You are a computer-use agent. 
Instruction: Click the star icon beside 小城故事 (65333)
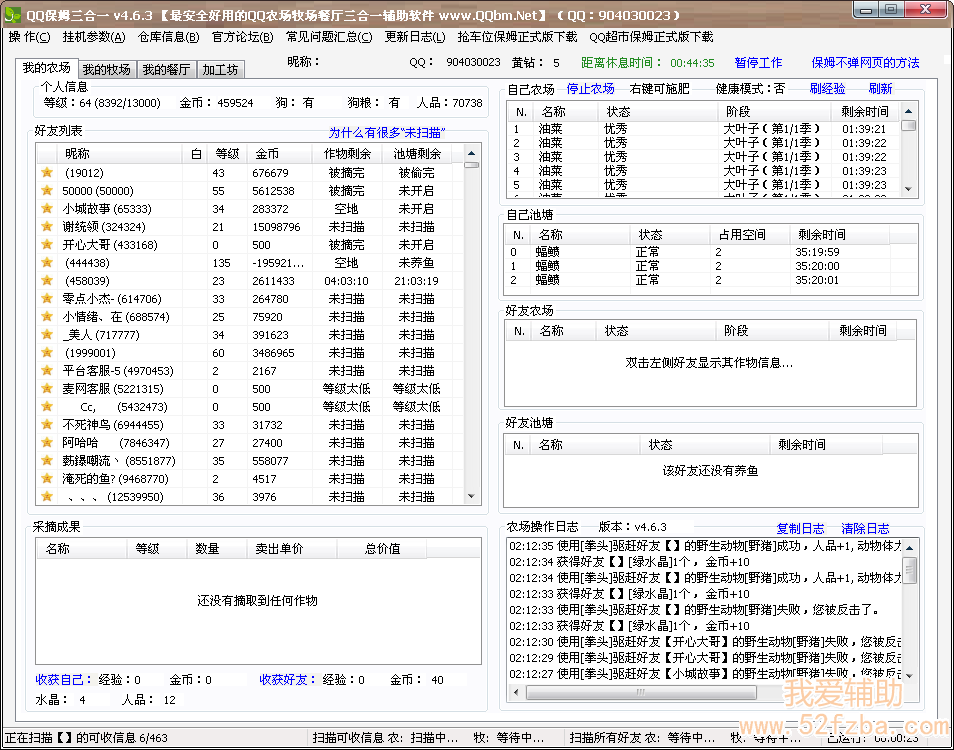coord(46,209)
